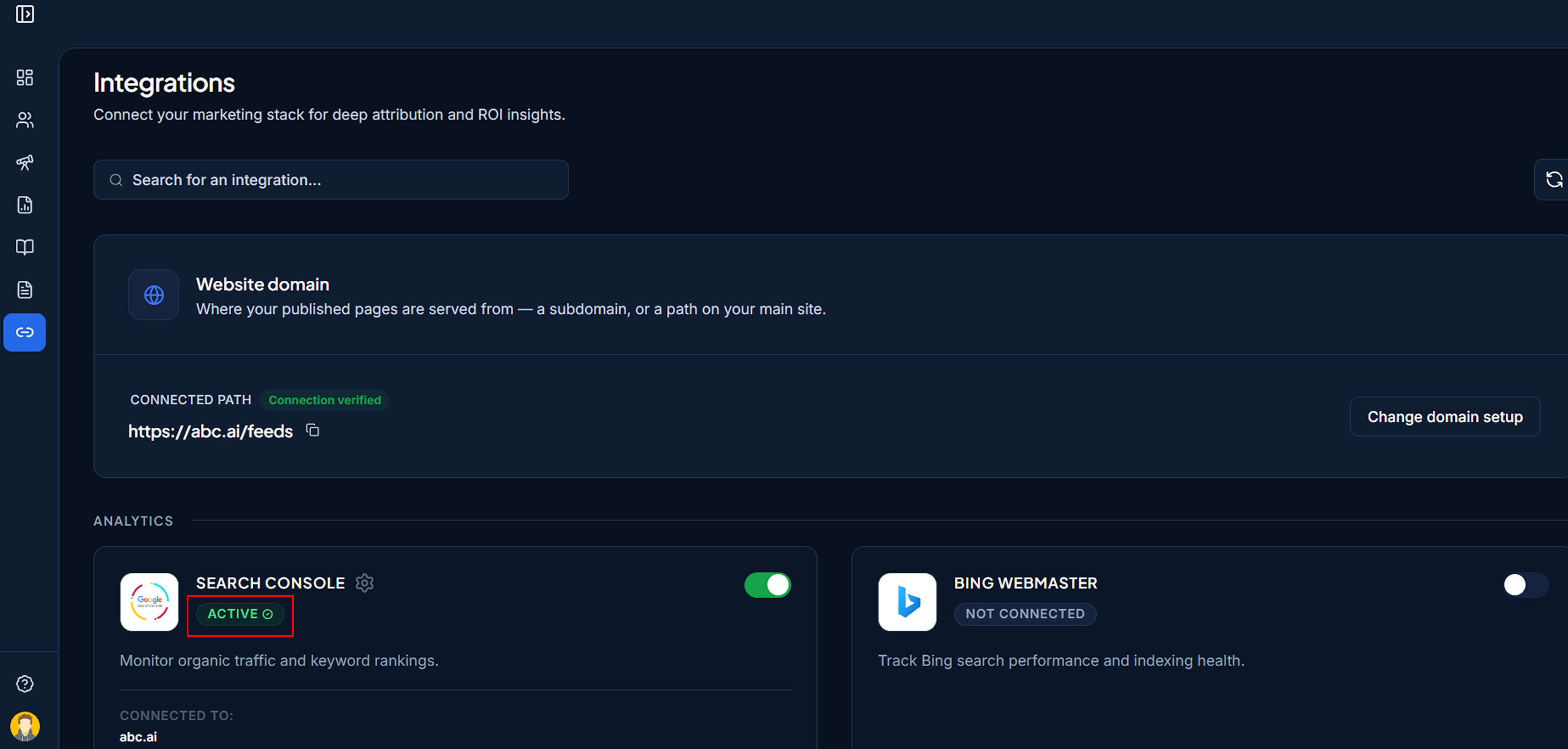1568x749 pixels.
Task: Open the chart report file icon
Action: [25, 205]
